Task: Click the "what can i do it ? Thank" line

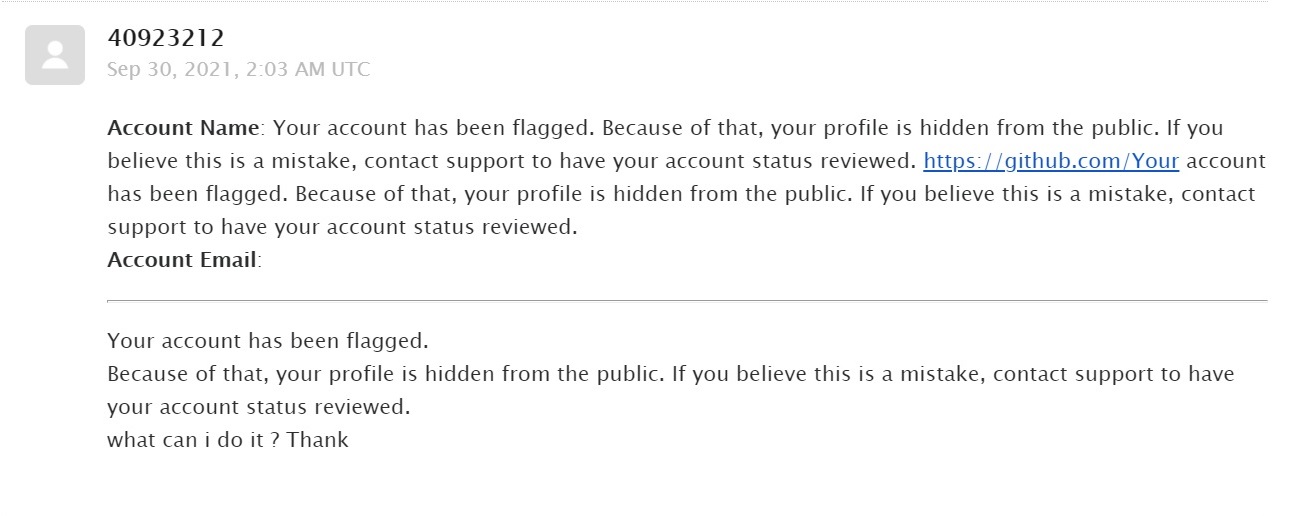Action: (x=228, y=440)
